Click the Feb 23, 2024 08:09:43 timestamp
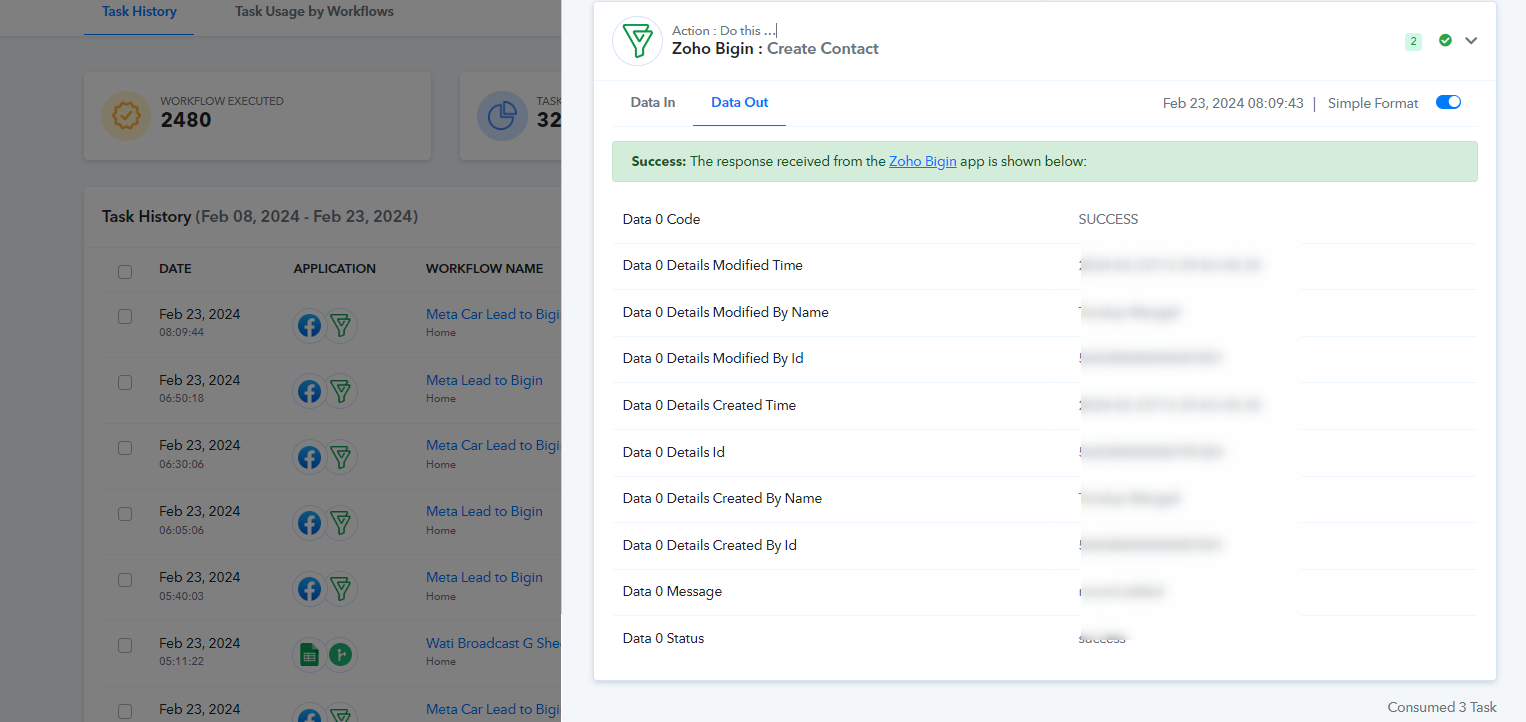Viewport: 1526px width, 722px height. (1233, 103)
